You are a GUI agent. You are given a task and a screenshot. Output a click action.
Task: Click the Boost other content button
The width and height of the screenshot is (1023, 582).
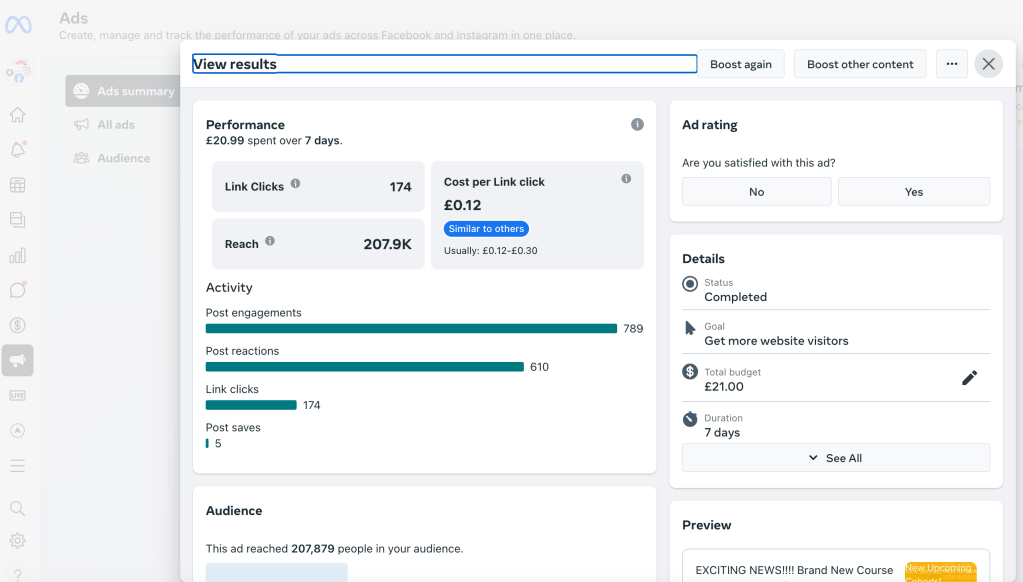tap(859, 64)
